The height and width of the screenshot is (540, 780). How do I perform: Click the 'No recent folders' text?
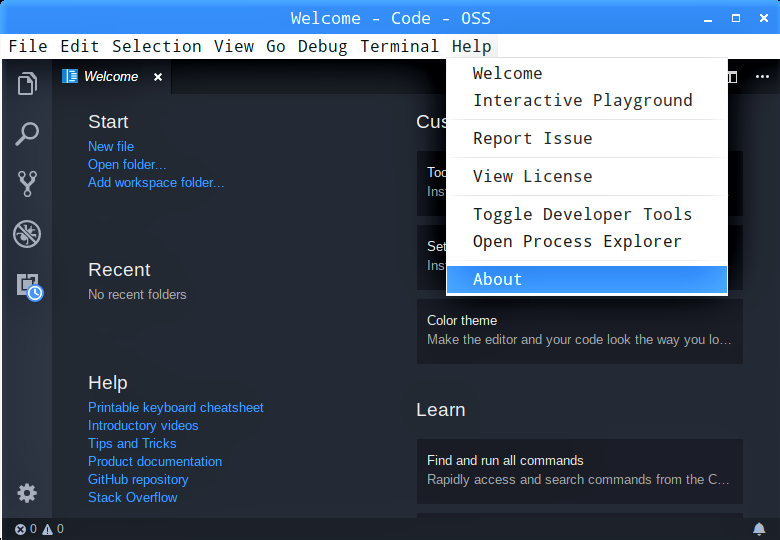137,294
